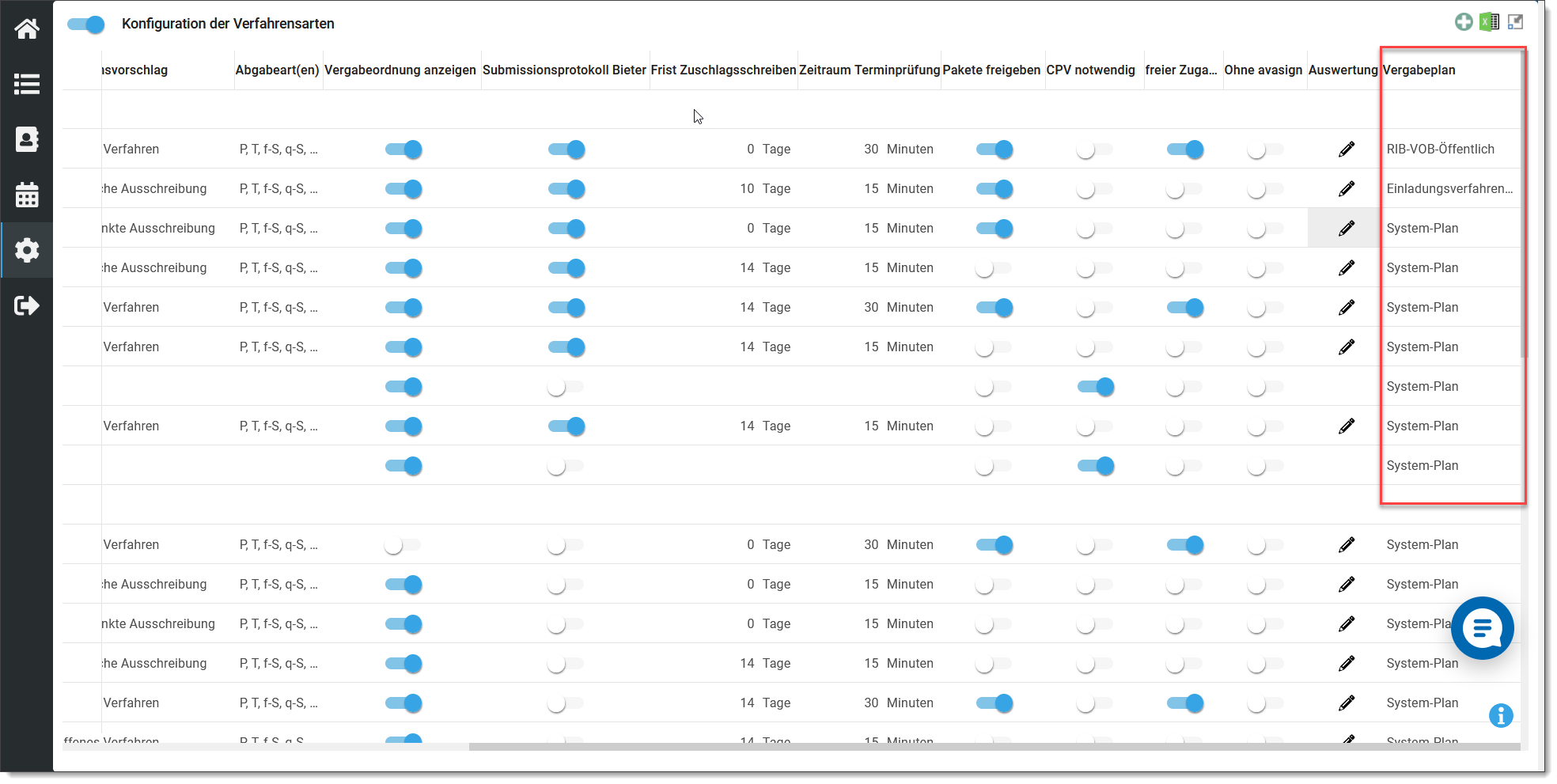Viewport: 1557px width, 784px height.
Task: Sort by Submissionsprotokoll Bieter column header
Action: pos(564,70)
